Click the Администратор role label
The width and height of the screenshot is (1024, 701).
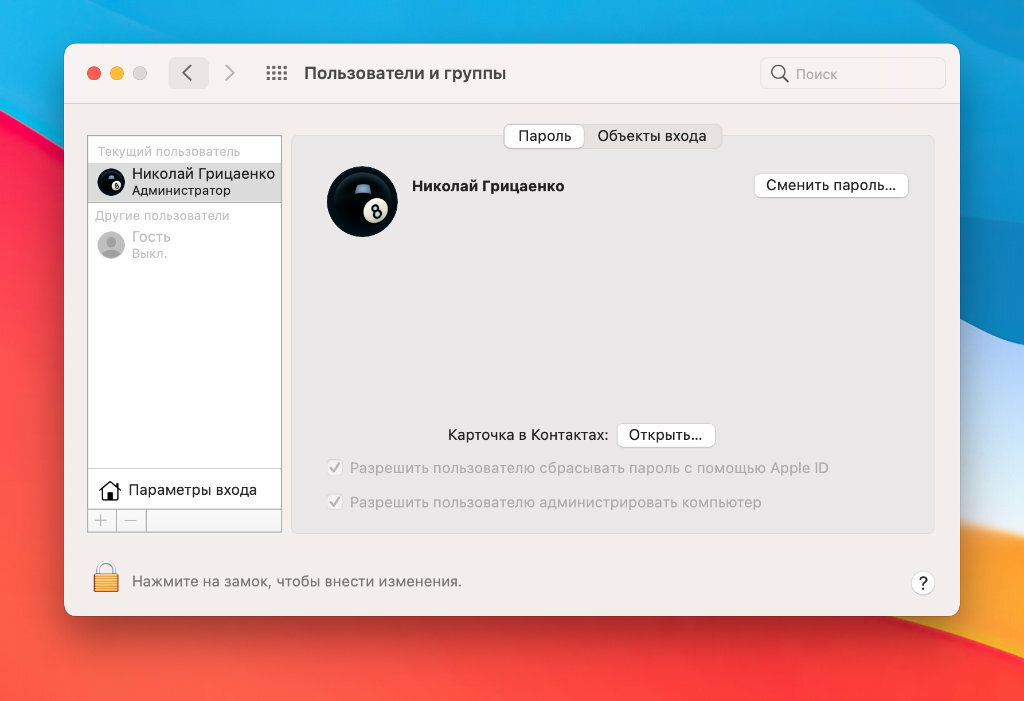[x=182, y=191]
